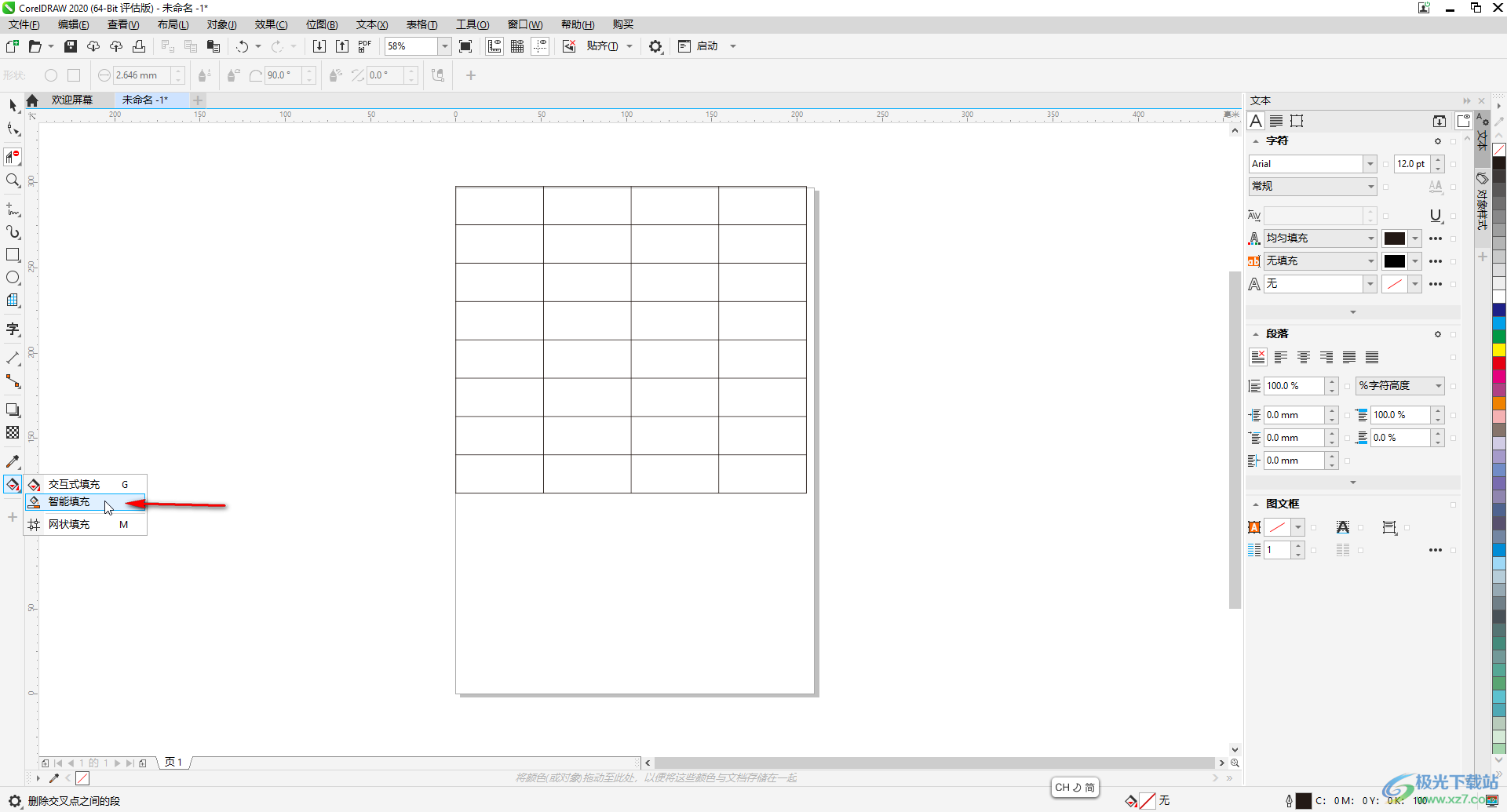The image size is (1507, 812).
Task: Click the Save disk icon
Action: 71,46
